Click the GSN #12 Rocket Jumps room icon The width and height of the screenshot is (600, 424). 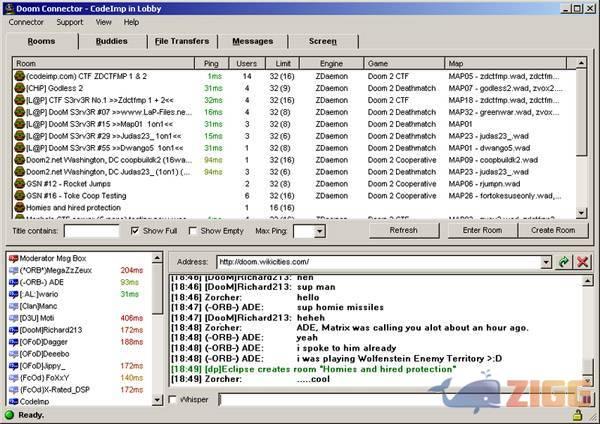20,184
